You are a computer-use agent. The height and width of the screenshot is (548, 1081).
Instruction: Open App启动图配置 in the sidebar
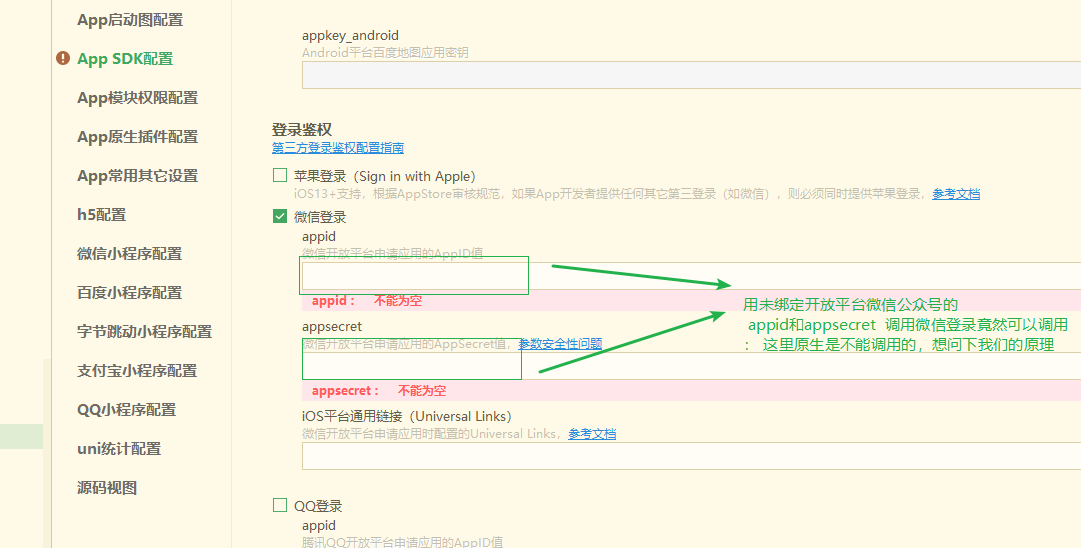pyautogui.click(x=130, y=20)
